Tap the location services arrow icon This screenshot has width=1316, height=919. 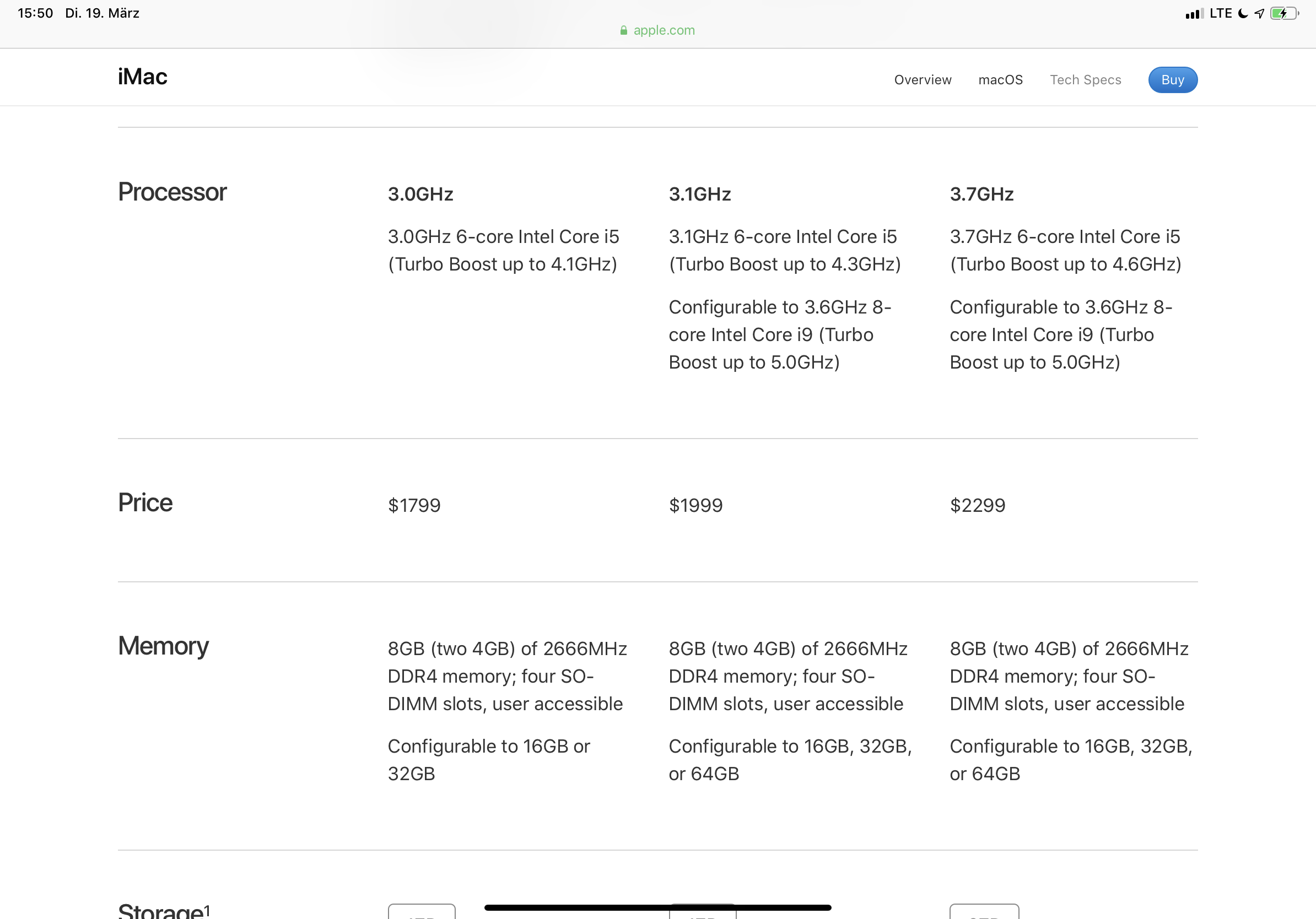click(x=1259, y=14)
